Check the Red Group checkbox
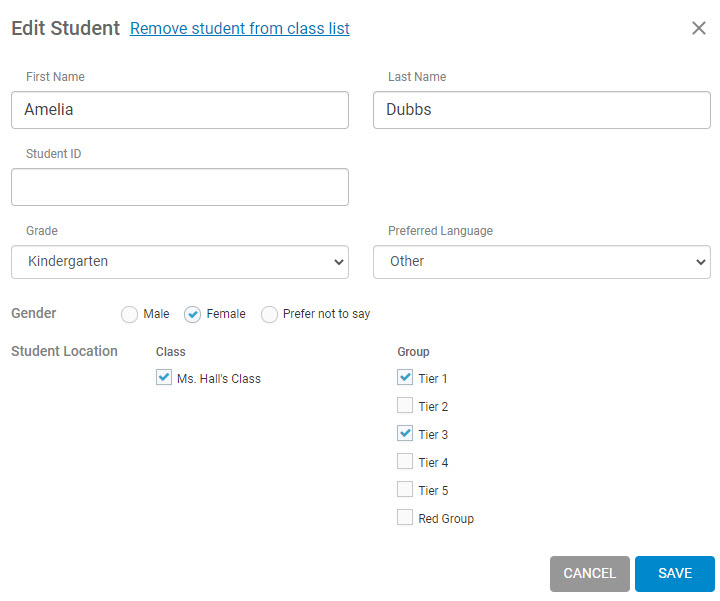The height and width of the screenshot is (601, 720). (405, 517)
